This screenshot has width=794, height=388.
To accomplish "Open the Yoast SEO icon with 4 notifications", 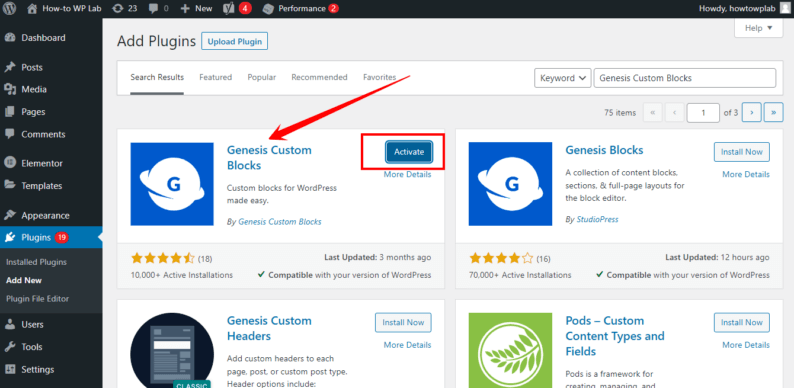I will 228,9.
